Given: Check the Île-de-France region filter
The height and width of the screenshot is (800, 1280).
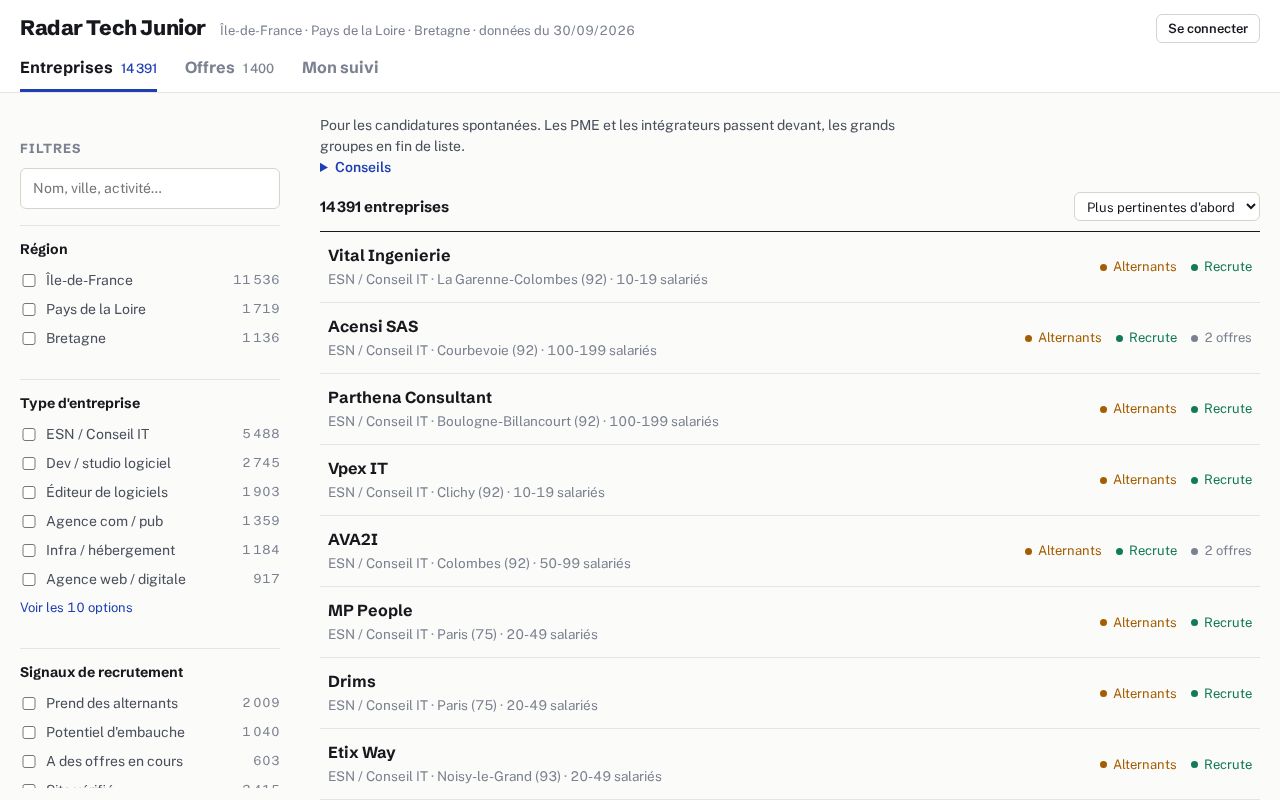Looking at the screenshot, I should click(29, 280).
